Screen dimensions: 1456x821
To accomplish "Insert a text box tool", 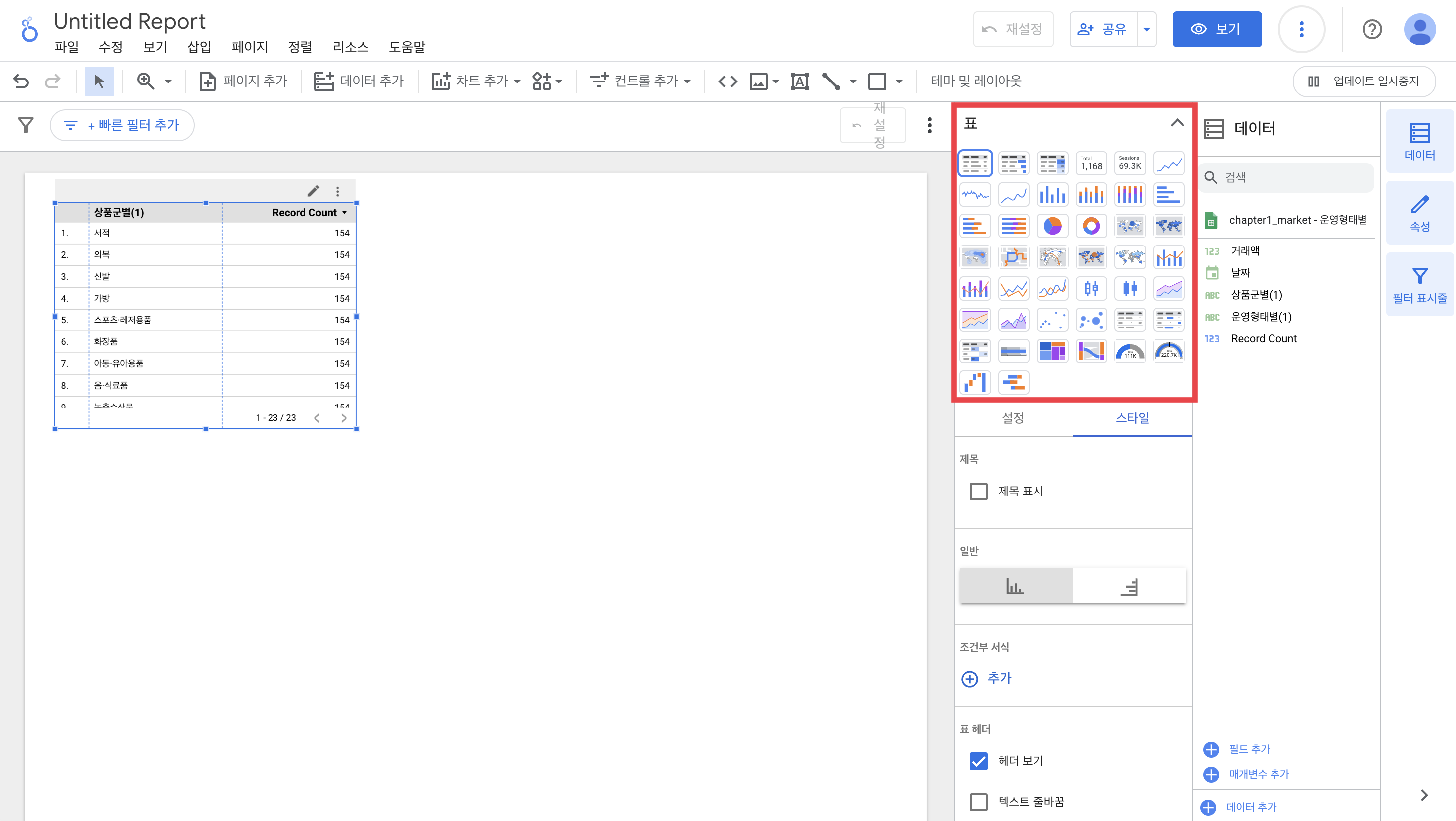I will point(799,82).
